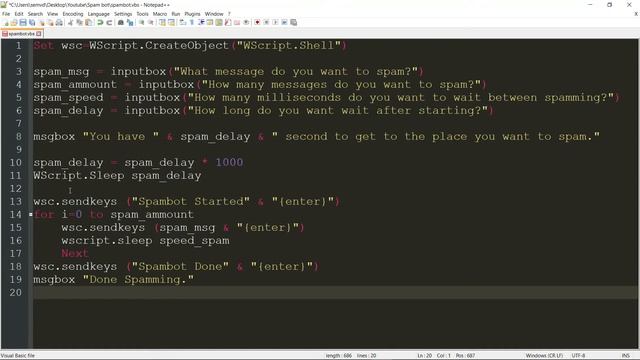Open the Replace dialog icon

click(x=130, y=22)
